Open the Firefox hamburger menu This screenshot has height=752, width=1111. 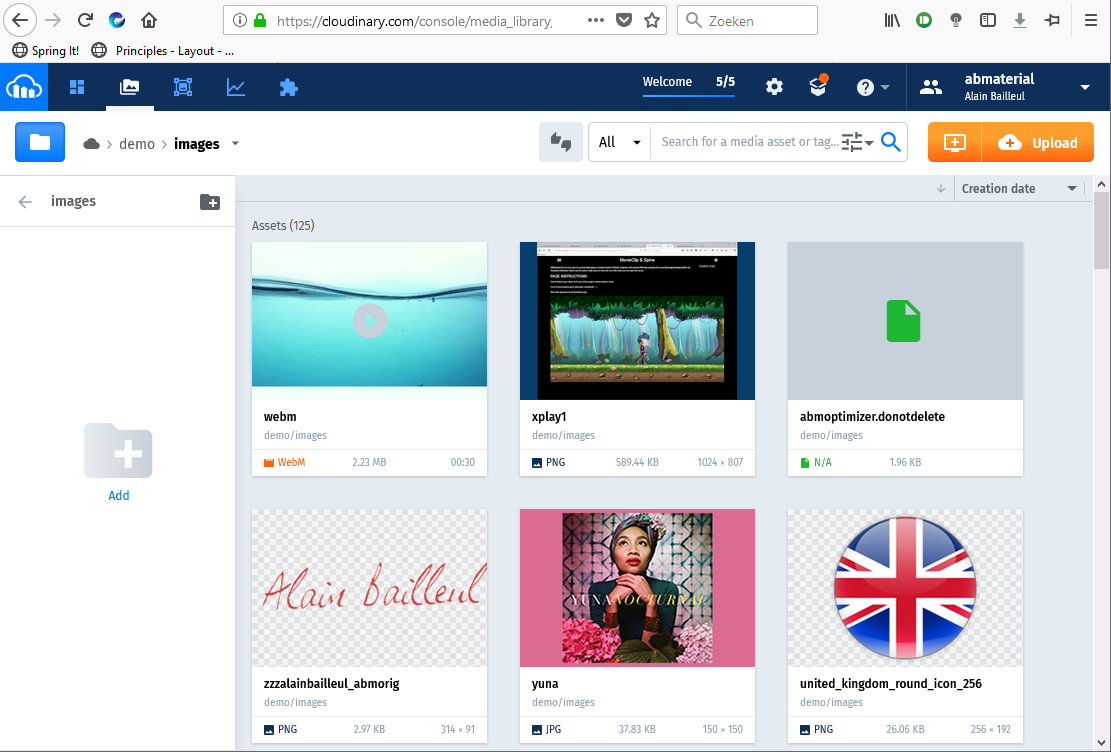click(x=1091, y=21)
